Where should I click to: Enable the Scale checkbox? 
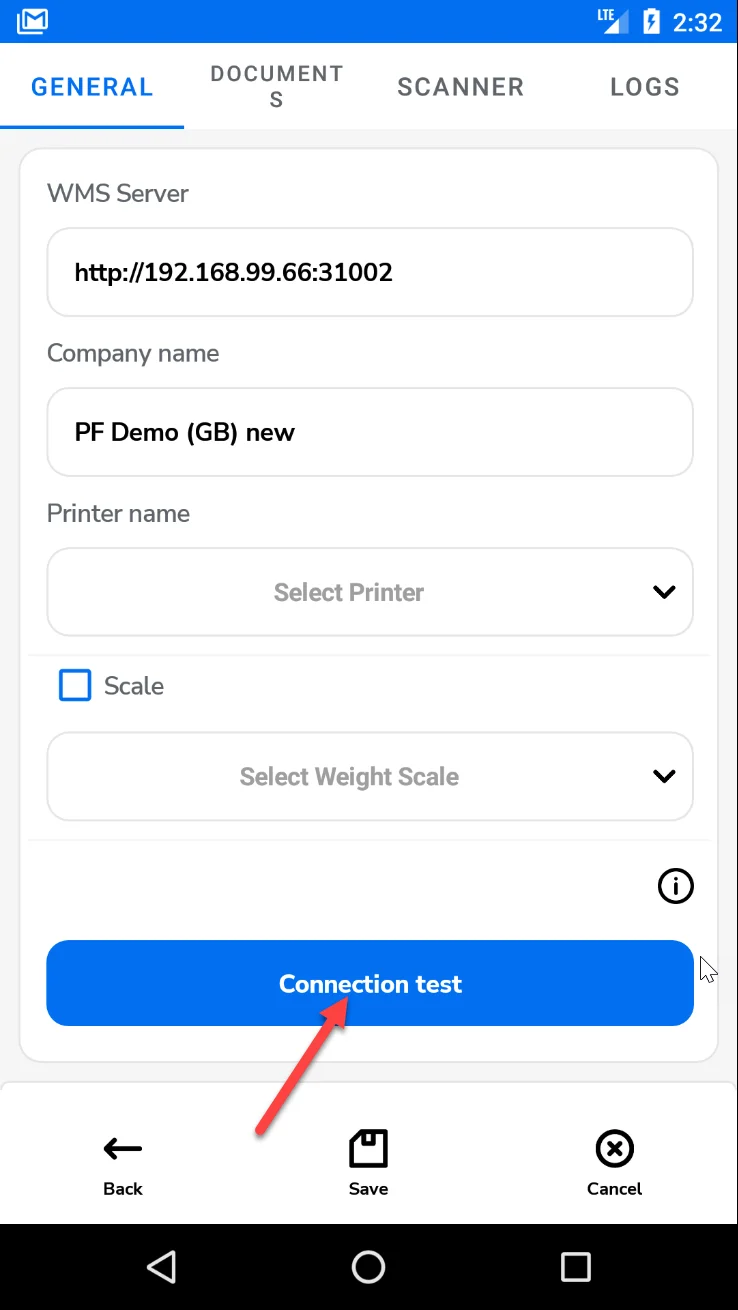[75, 686]
